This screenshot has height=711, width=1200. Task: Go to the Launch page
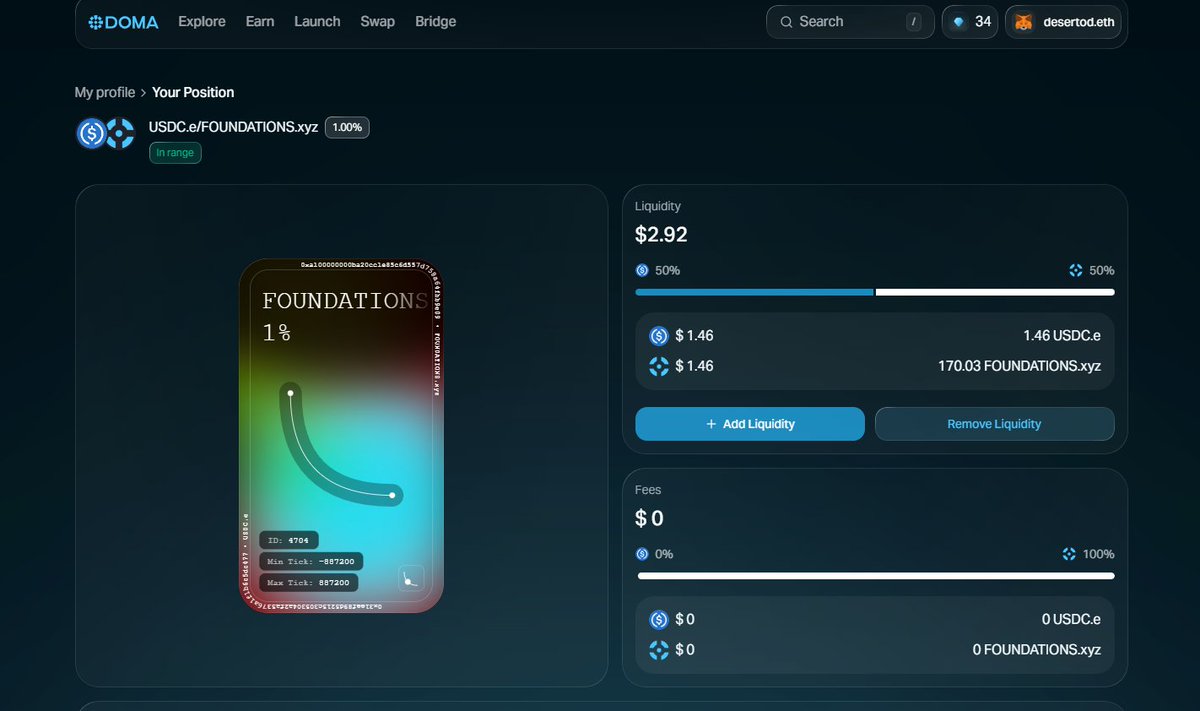tap(317, 21)
